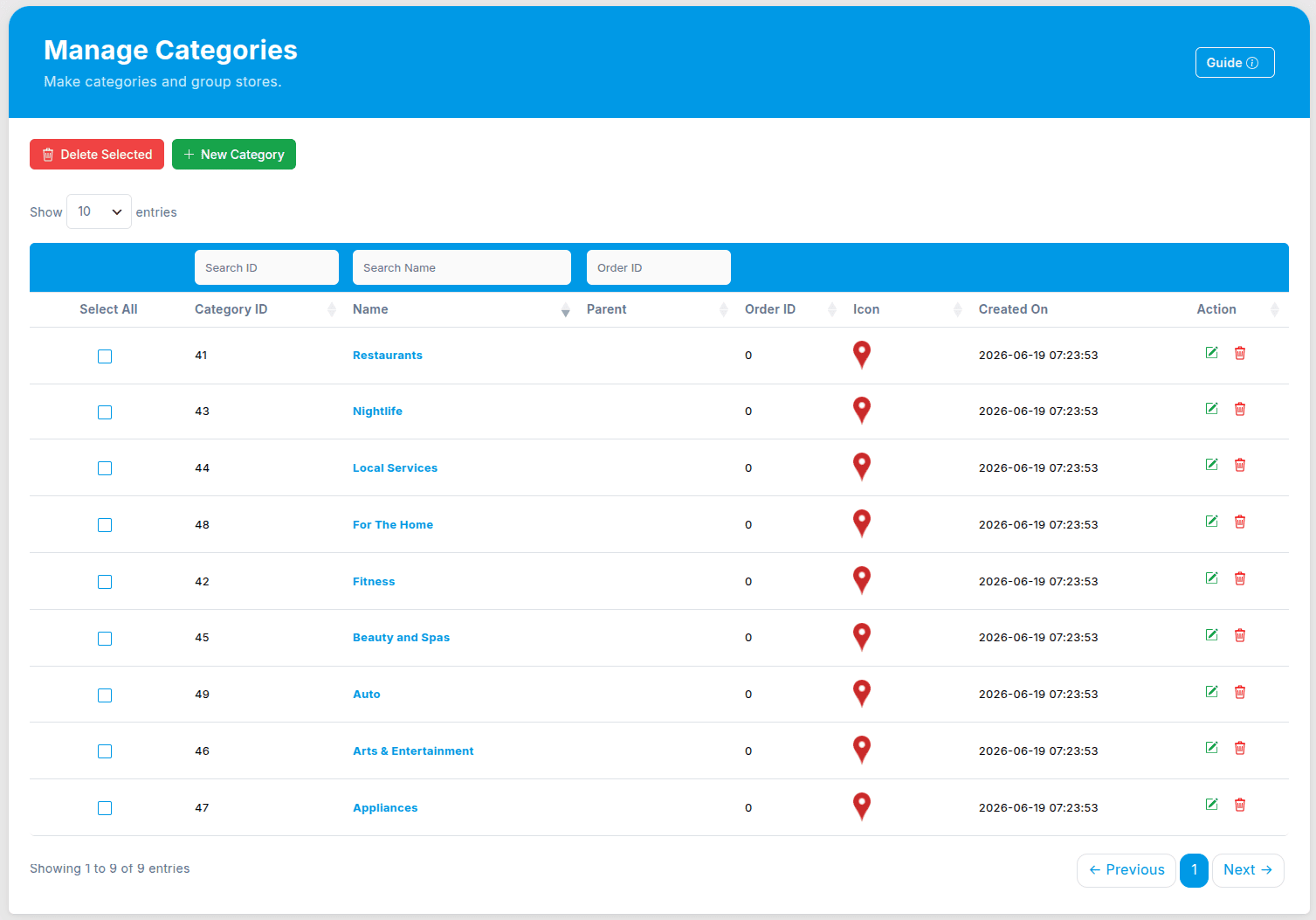
Task: Open the Auto category link
Action: 367,695
